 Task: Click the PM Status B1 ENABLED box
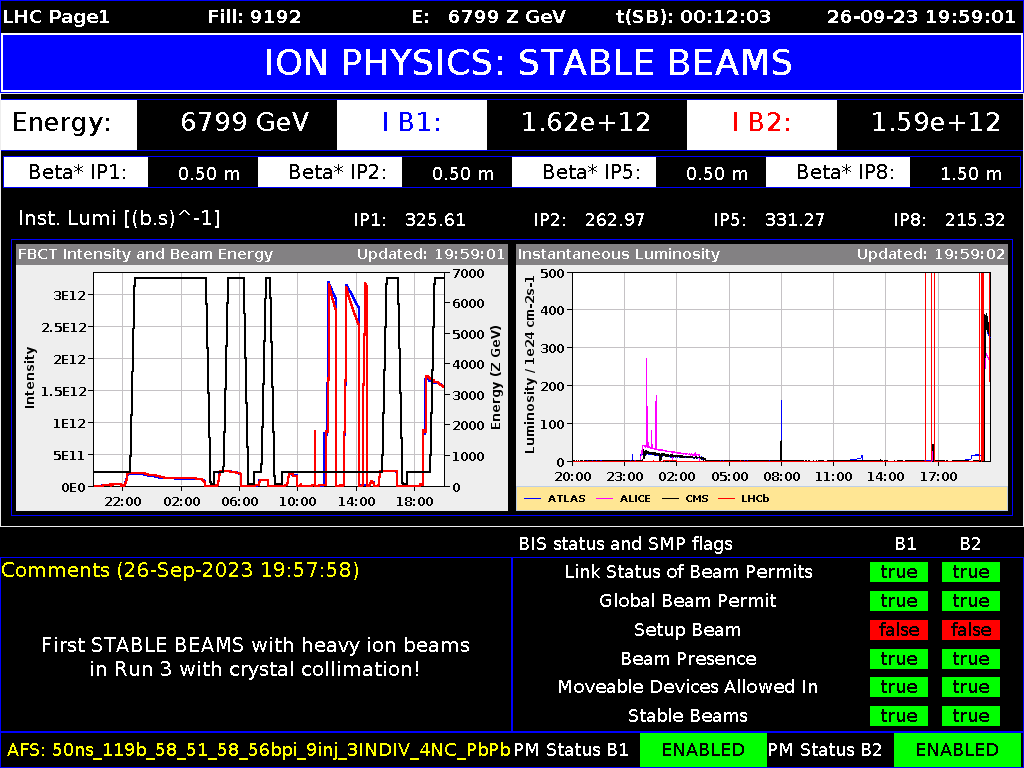[x=702, y=750]
